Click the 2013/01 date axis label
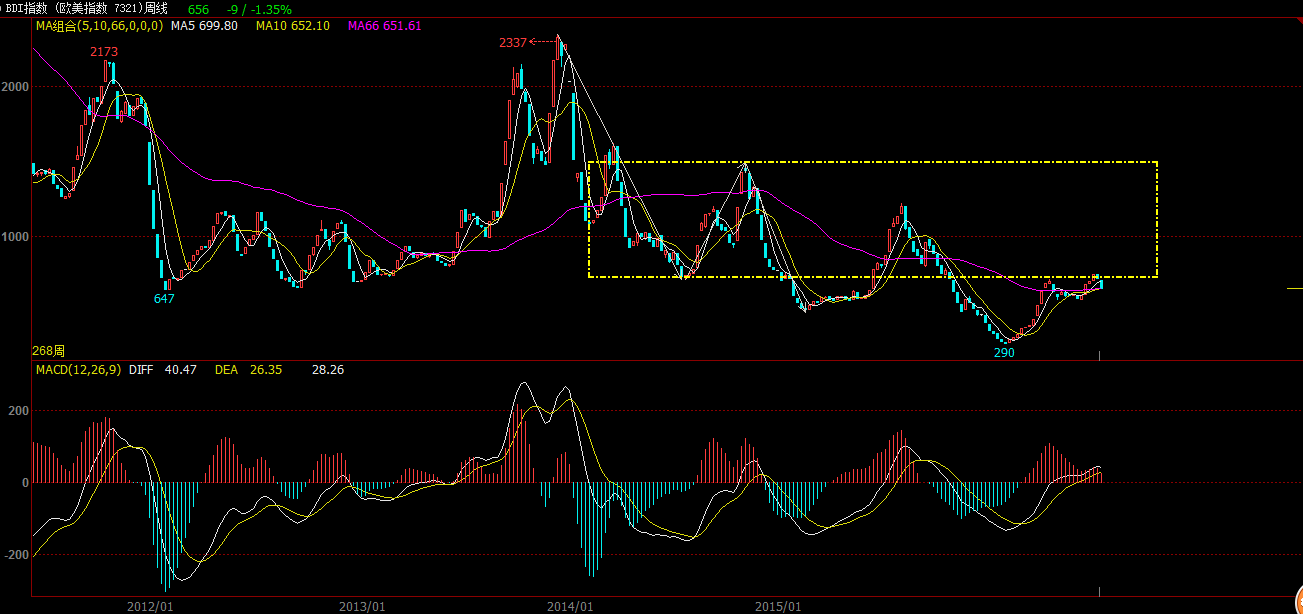The image size is (1303, 614). (x=362, y=606)
